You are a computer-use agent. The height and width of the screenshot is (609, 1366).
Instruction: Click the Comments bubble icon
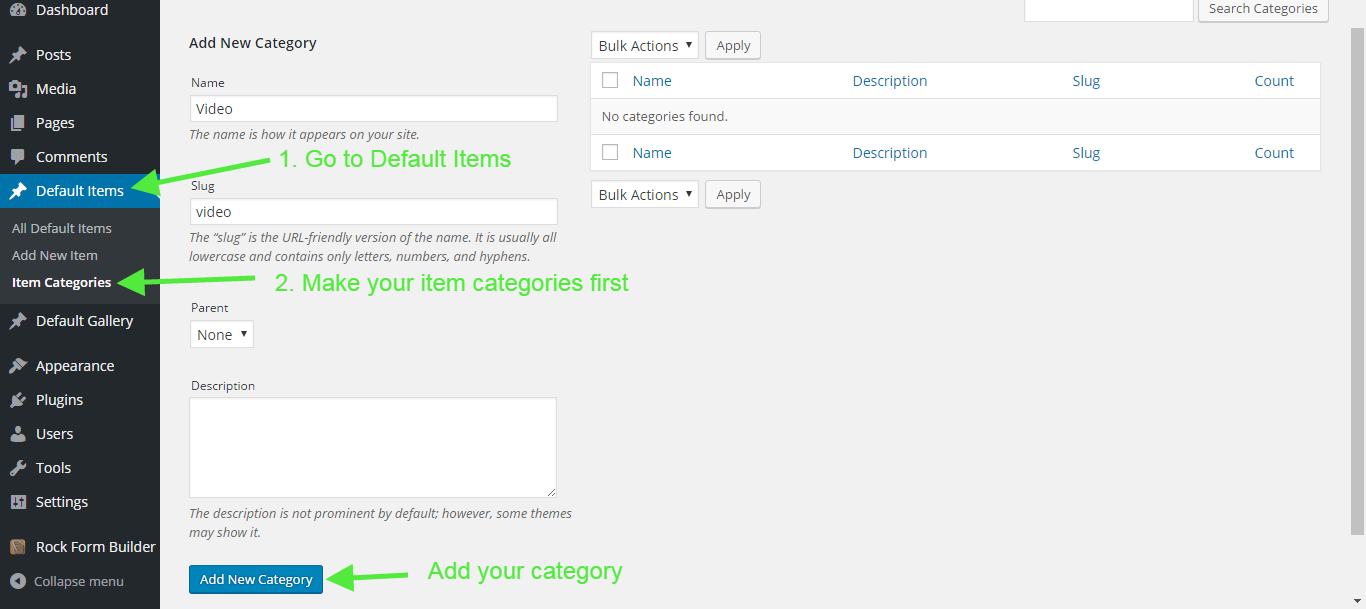[18, 157]
